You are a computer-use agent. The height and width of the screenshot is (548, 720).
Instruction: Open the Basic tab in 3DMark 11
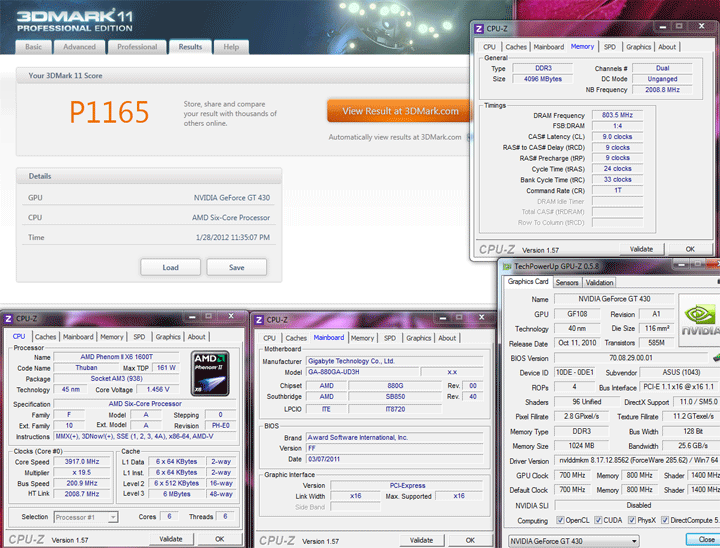point(33,47)
